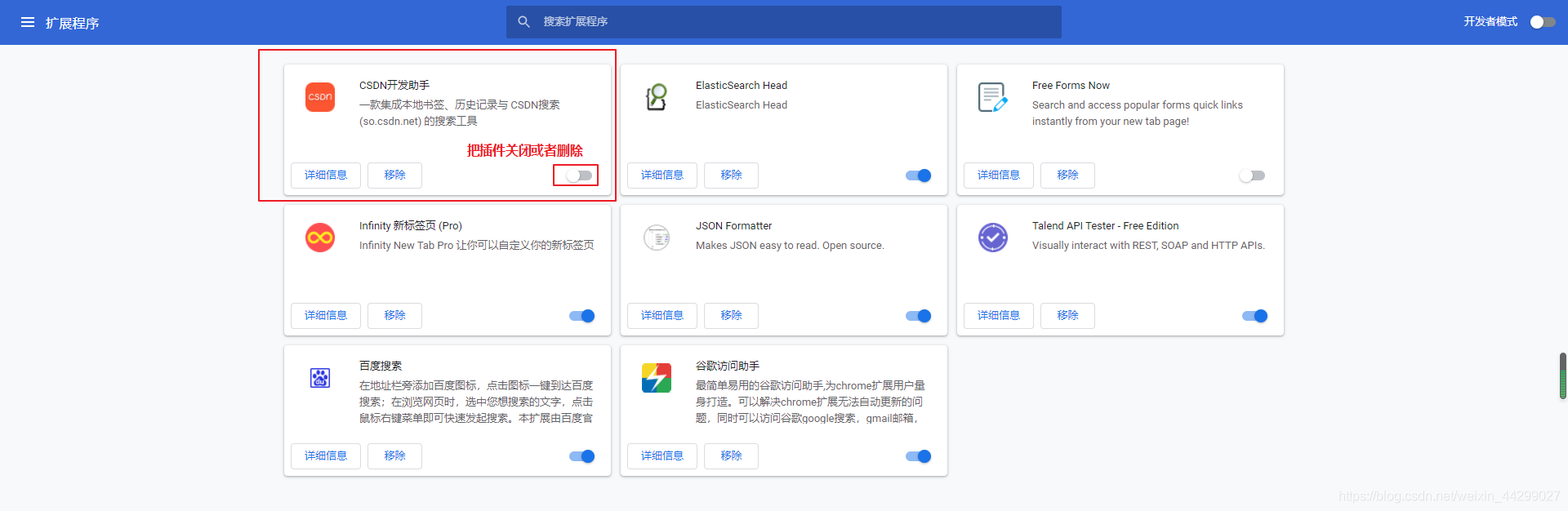Click the 开发者模式 label text

tap(1490, 22)
